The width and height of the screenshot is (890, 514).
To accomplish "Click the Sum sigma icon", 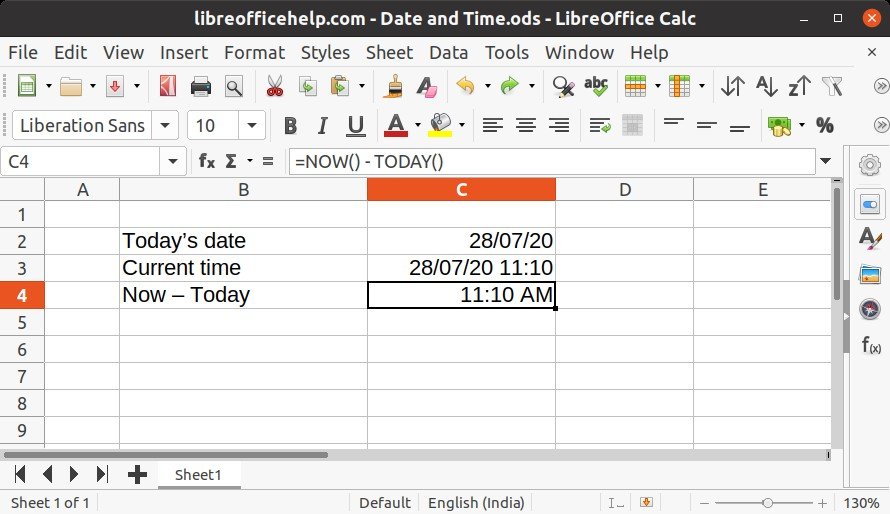I will [x=230, y=162].
